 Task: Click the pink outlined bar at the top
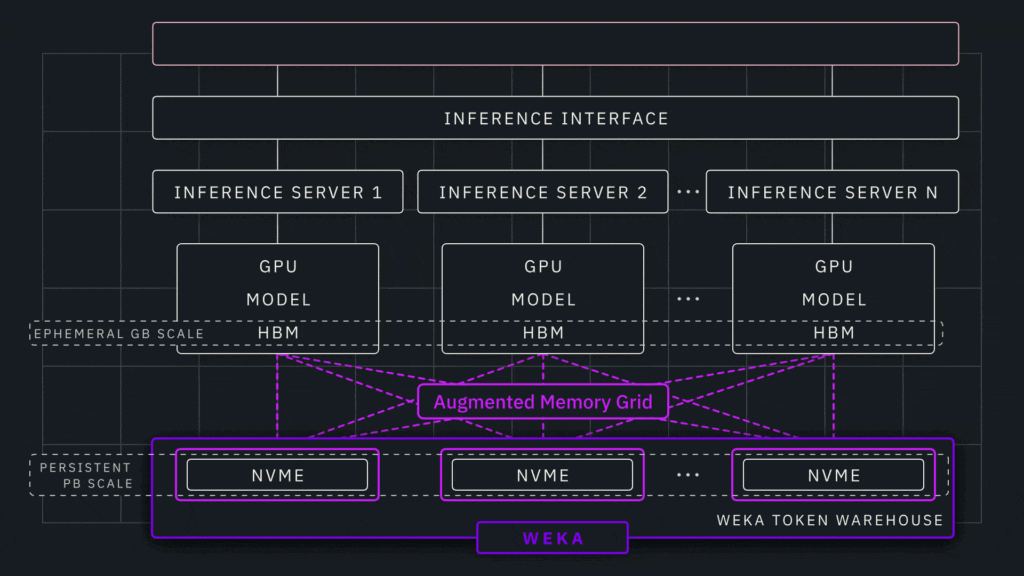pyautogui.click(x=554, y=41)
